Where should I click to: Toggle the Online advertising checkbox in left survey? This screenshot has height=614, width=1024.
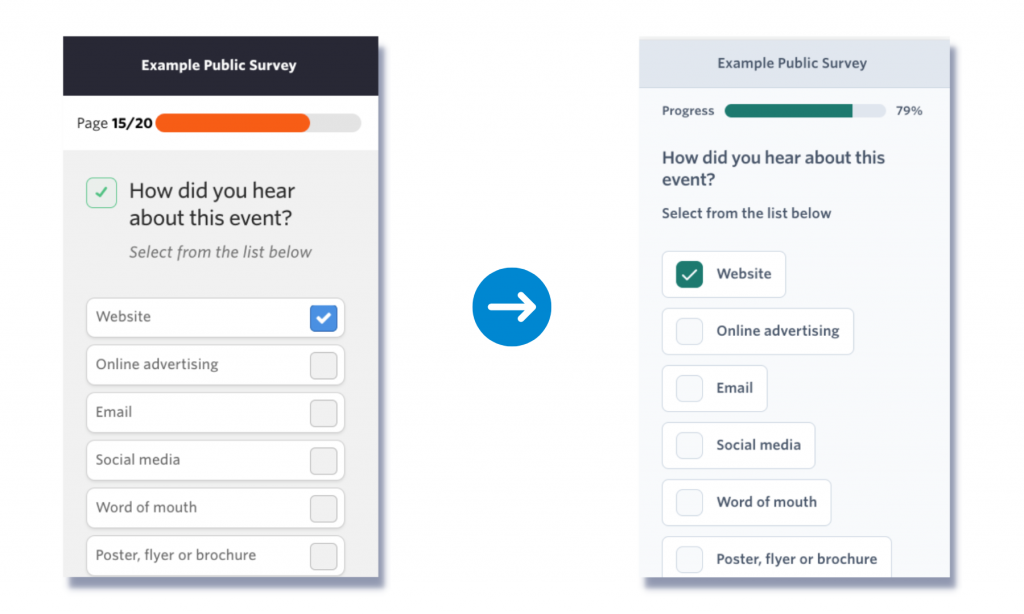[x=323, y=365]
